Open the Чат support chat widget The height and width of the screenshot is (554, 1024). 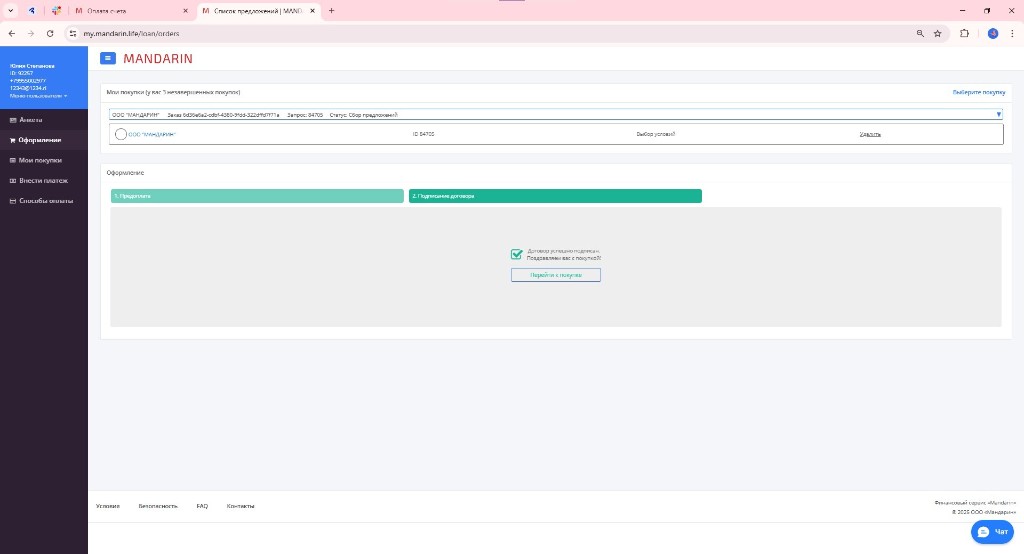tap(993, 532)
